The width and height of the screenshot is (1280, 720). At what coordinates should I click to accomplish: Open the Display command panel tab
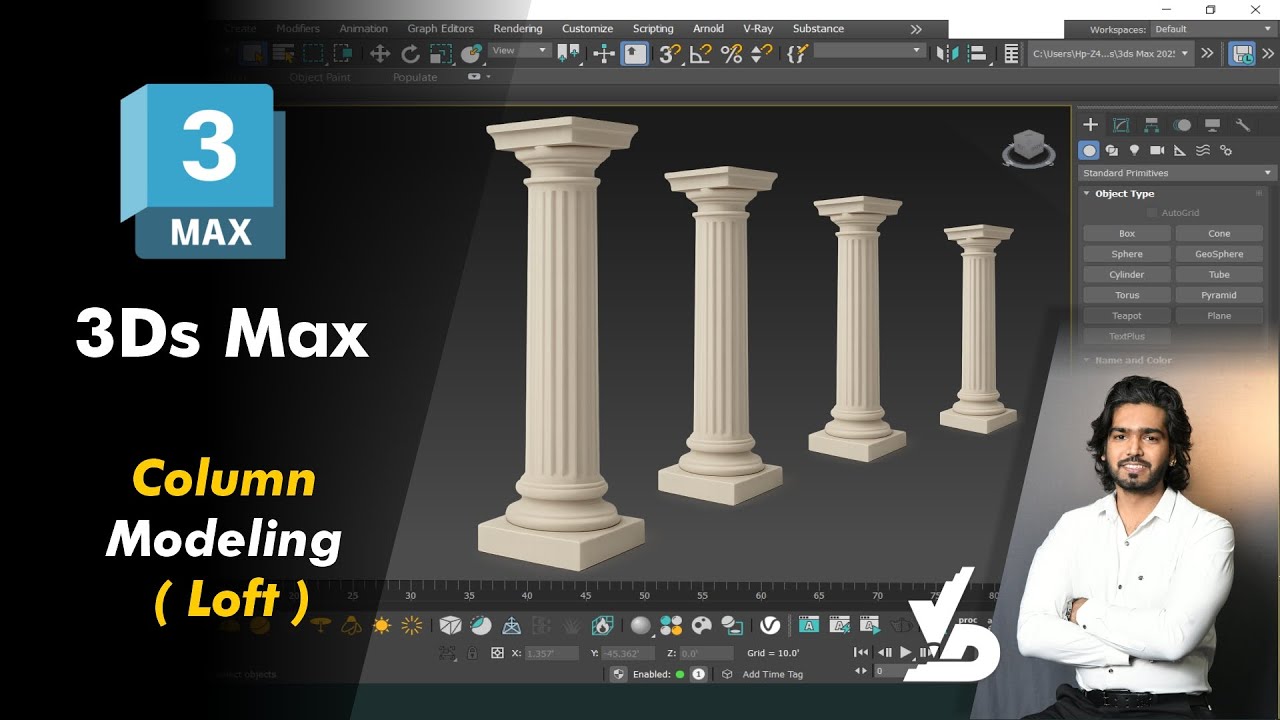click(1212, 125)
